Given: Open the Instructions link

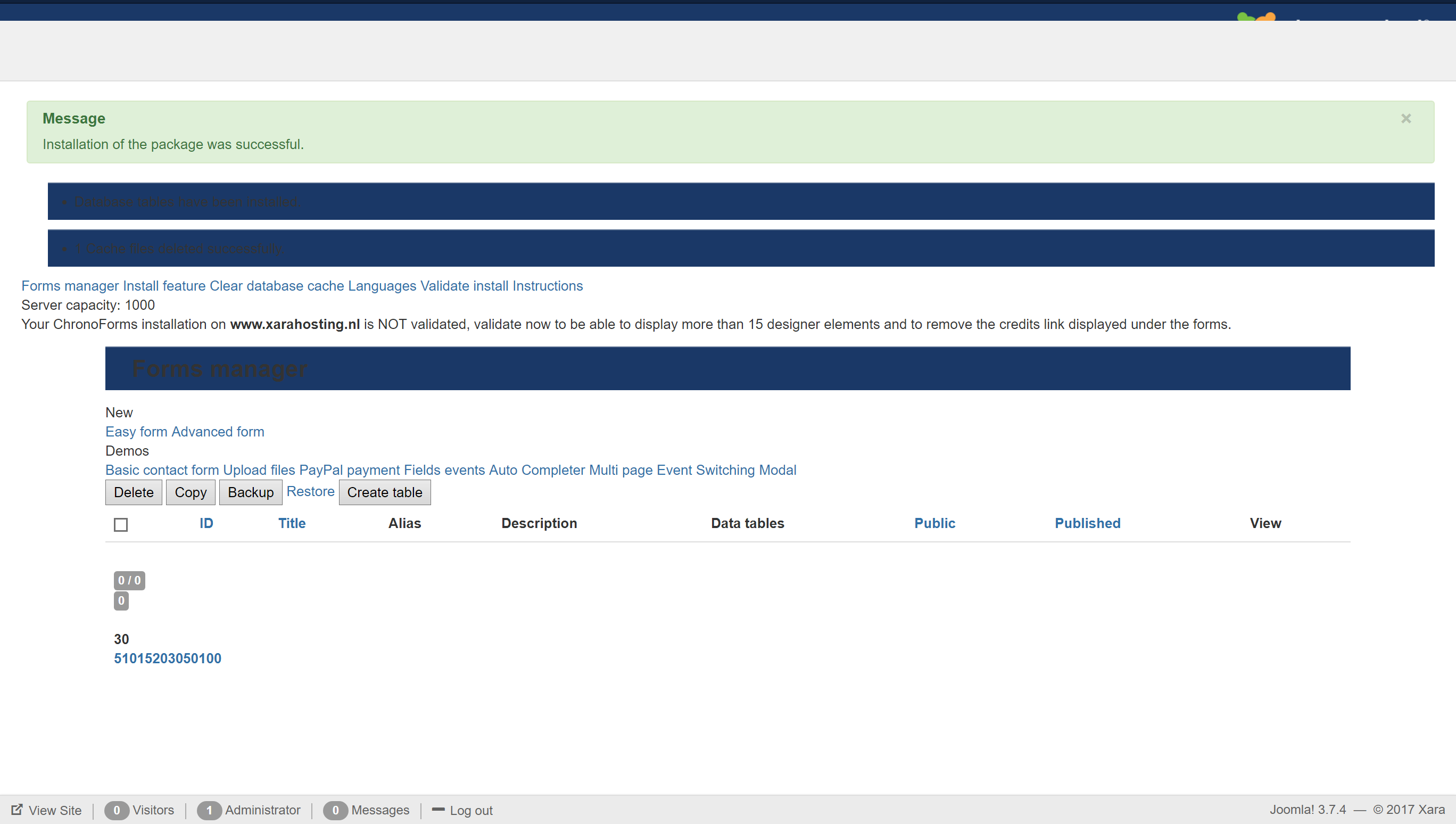Looking at the screenshot, I should coord(548,286).
